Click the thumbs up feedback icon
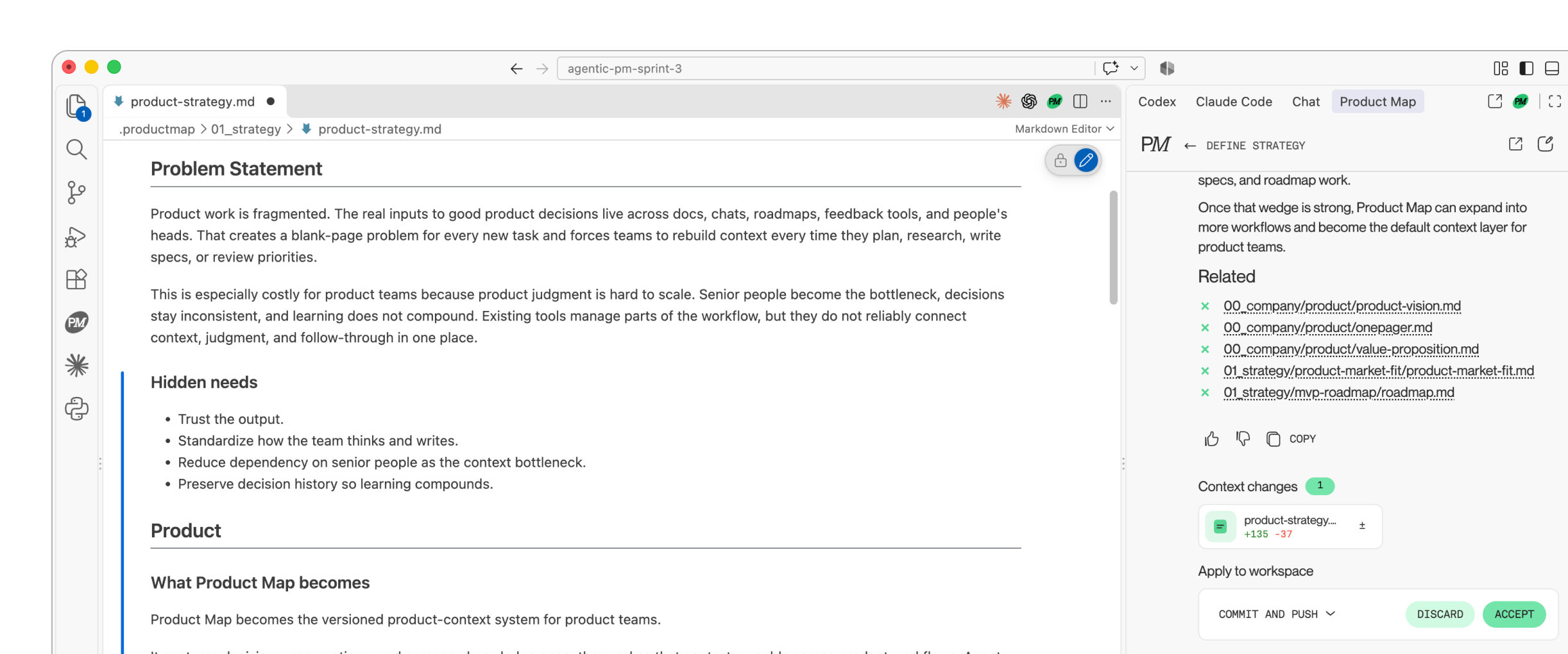This screenshot has width=1568, height=654. point(1211,439)
